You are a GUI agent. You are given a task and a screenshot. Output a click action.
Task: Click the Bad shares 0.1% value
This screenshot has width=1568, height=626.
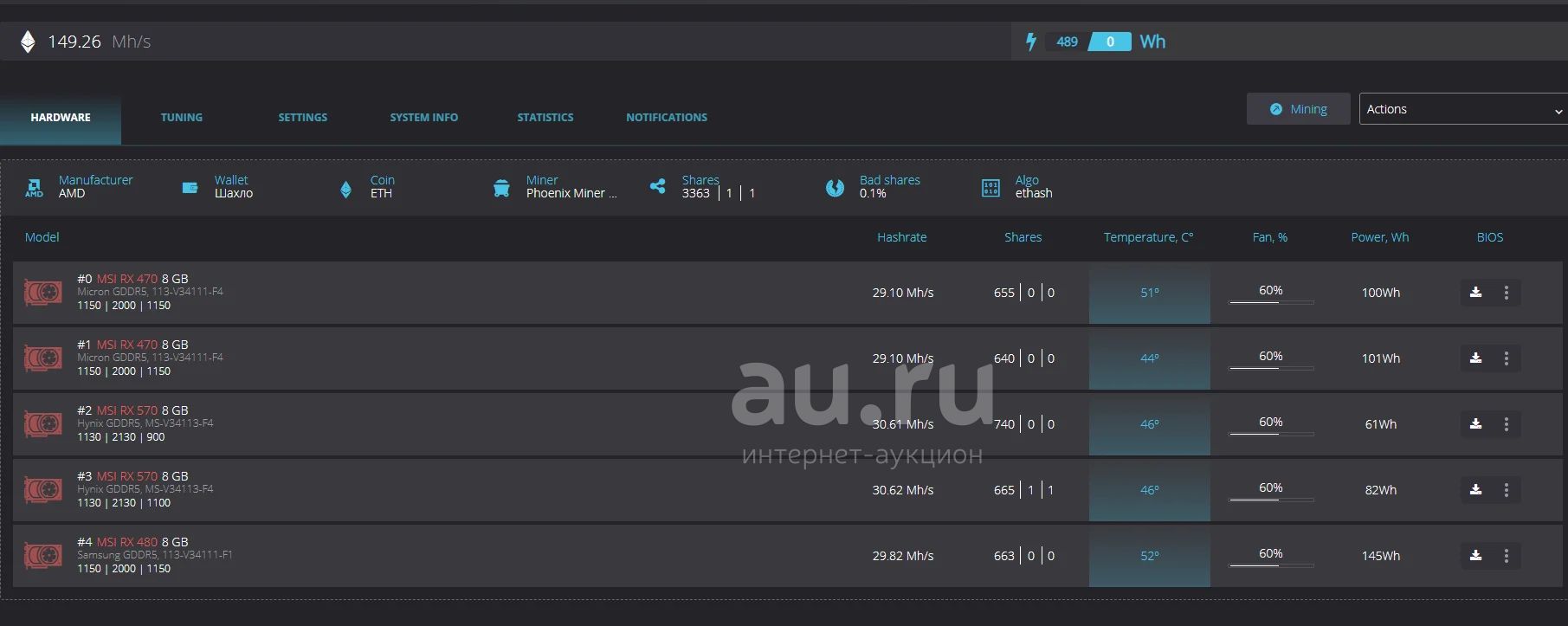tap(873, 193)
